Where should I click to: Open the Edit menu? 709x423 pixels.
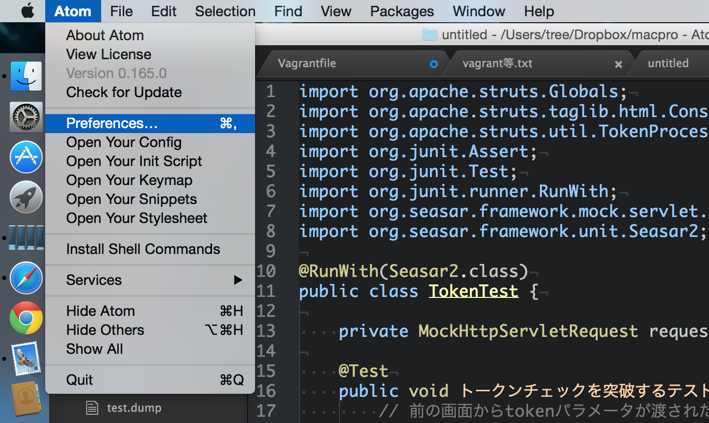[x=163, y=11]
